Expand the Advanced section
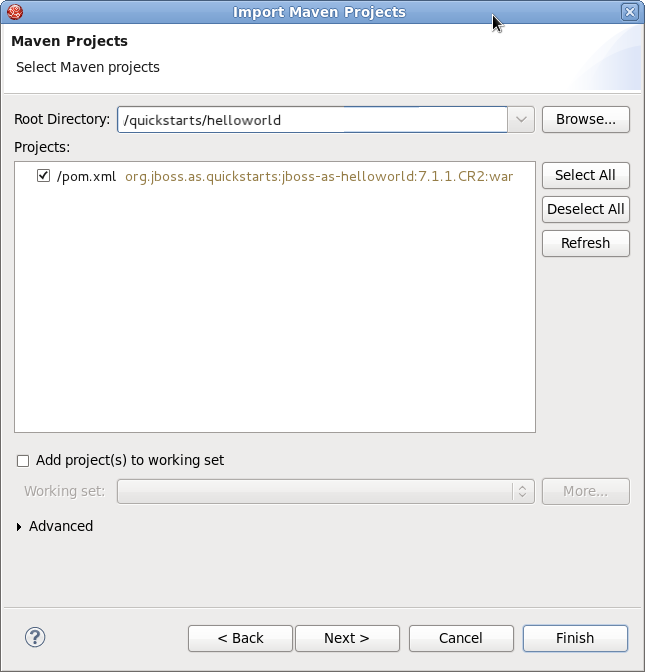The width and height of the screenshot is (645, 672). [19, 526]
